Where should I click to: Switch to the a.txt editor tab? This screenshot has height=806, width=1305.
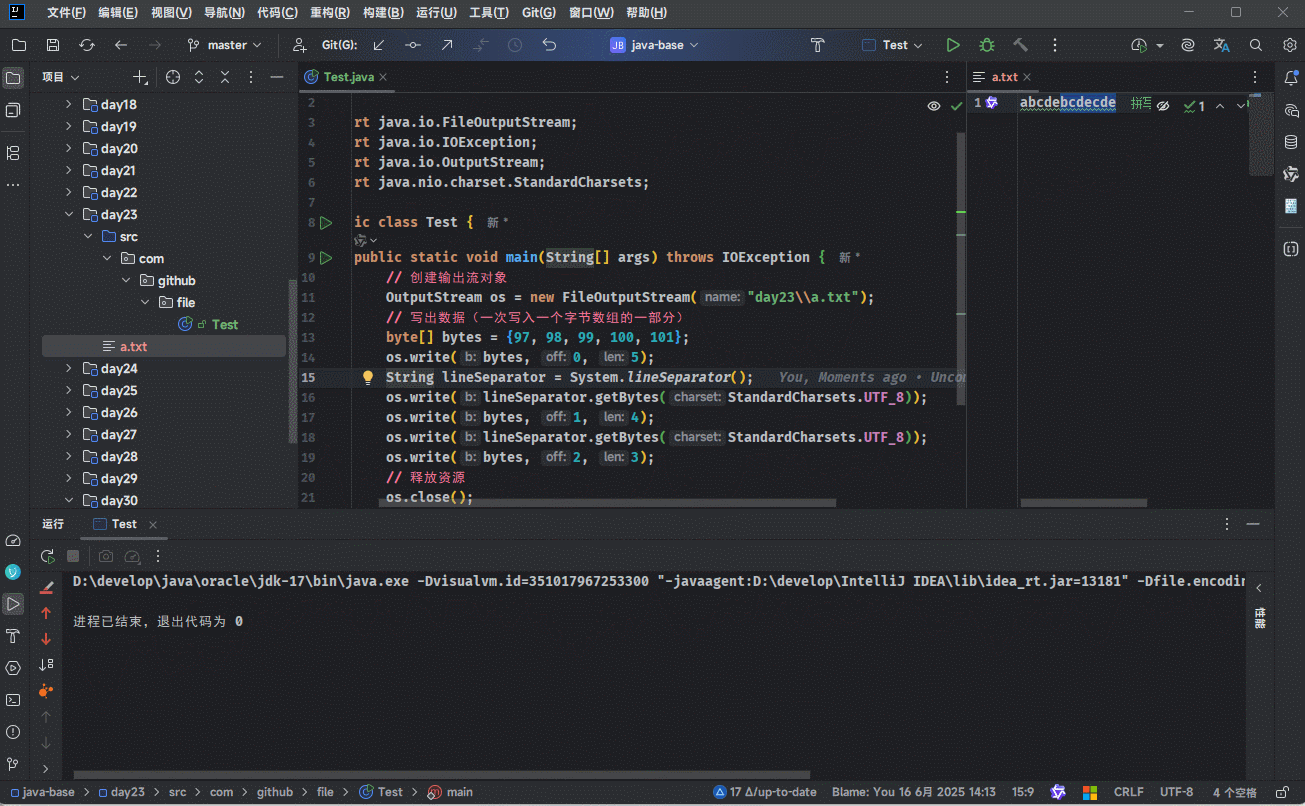tap(1004, 77)
